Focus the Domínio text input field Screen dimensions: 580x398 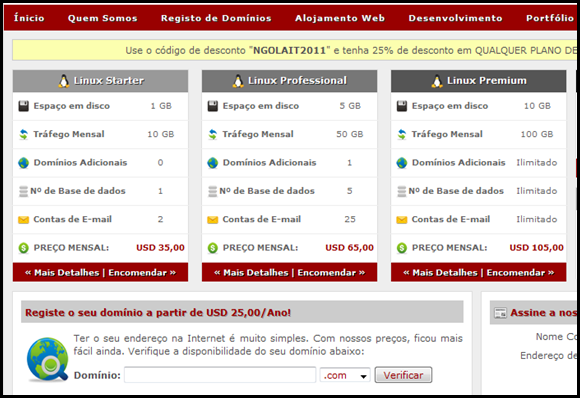click(220, 375)
